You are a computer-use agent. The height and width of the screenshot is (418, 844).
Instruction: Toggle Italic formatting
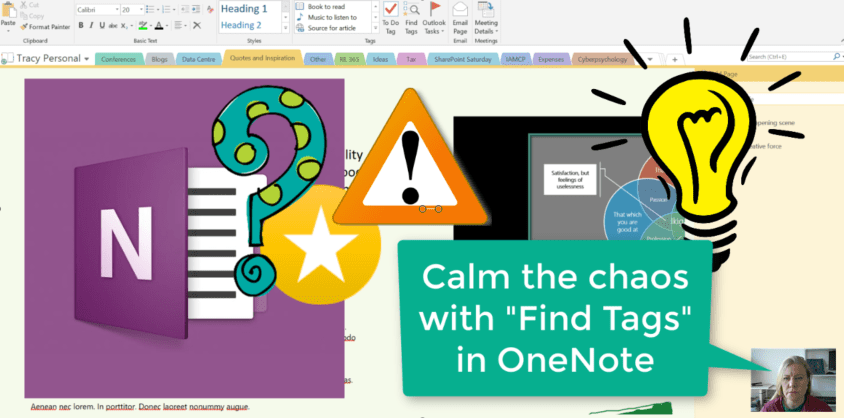[x=91, y=25]
